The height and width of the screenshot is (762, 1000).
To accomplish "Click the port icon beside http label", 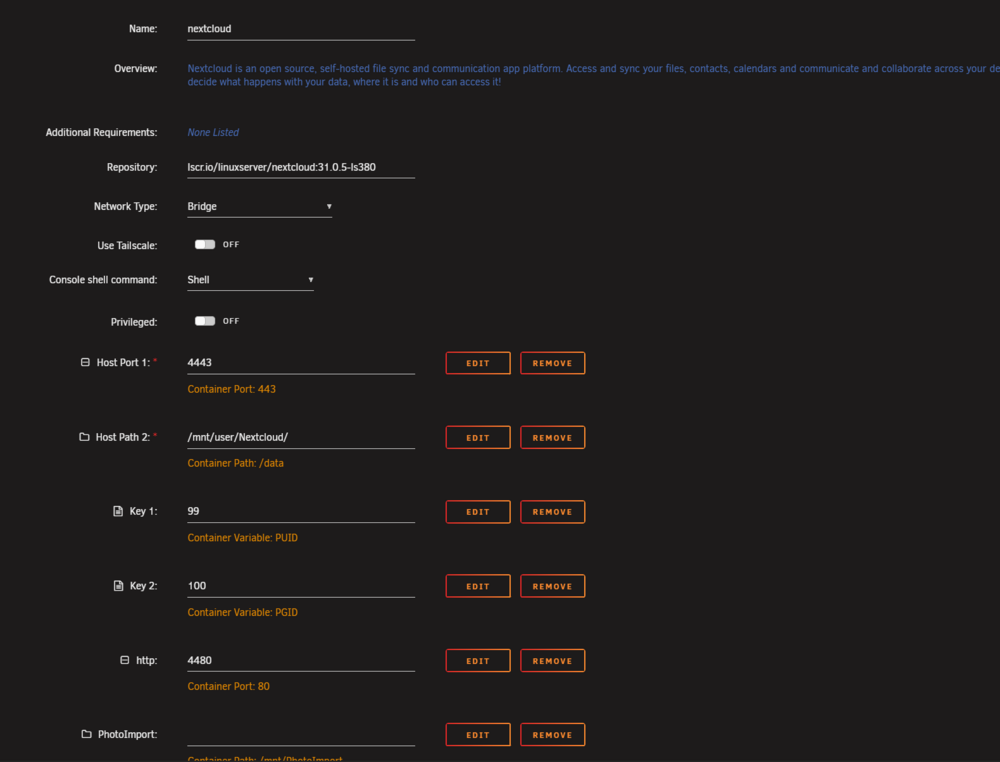I will click(x=124, y=660).
